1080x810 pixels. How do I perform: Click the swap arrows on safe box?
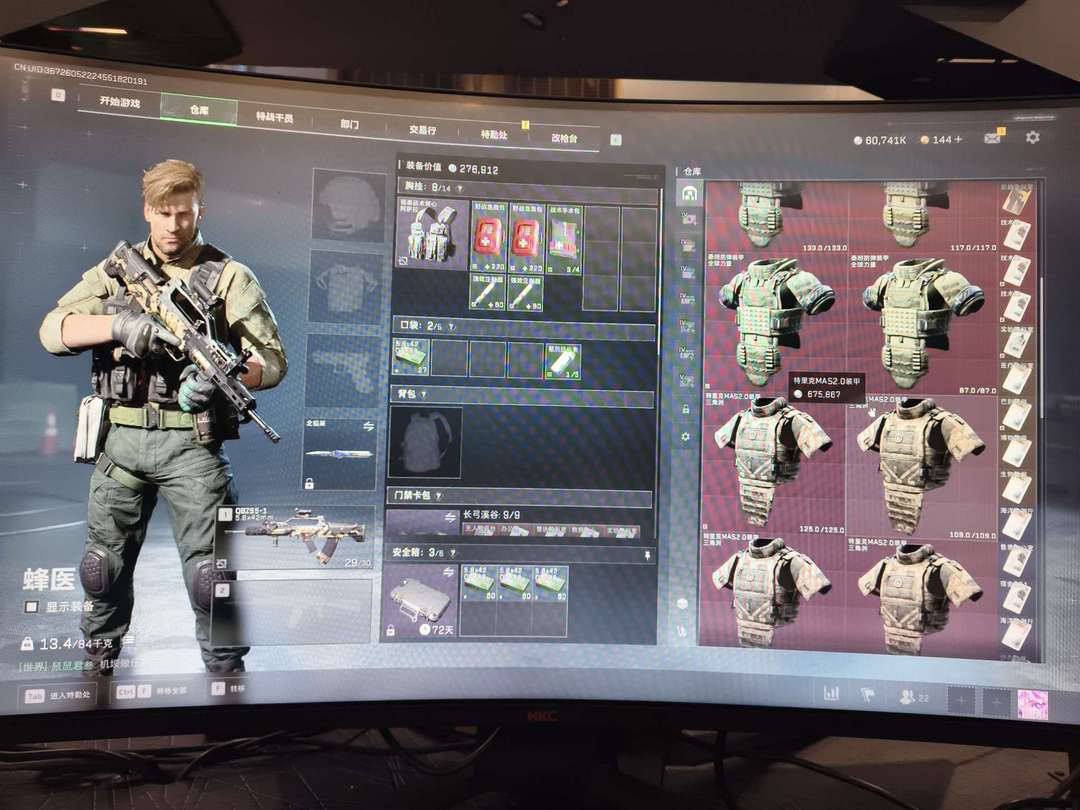tap(448, 572)
